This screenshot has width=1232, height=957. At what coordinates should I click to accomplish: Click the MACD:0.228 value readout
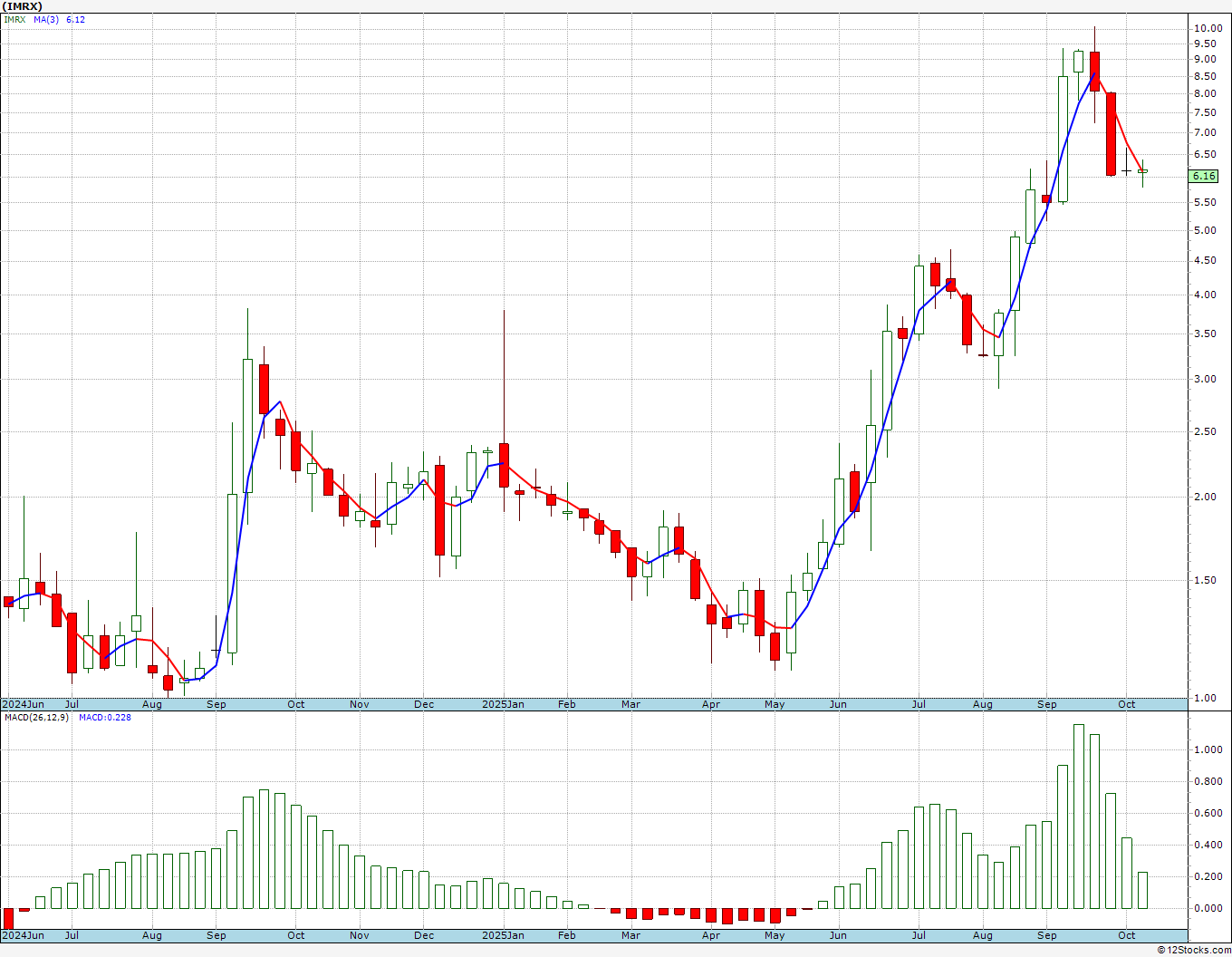click(x=105, y=718)
